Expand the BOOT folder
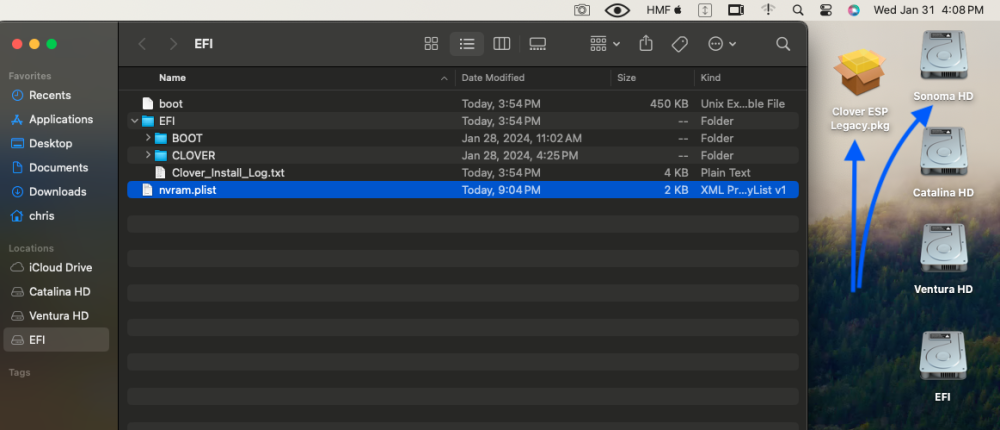Screen dimensions: 1000x430 pos(148,138)
